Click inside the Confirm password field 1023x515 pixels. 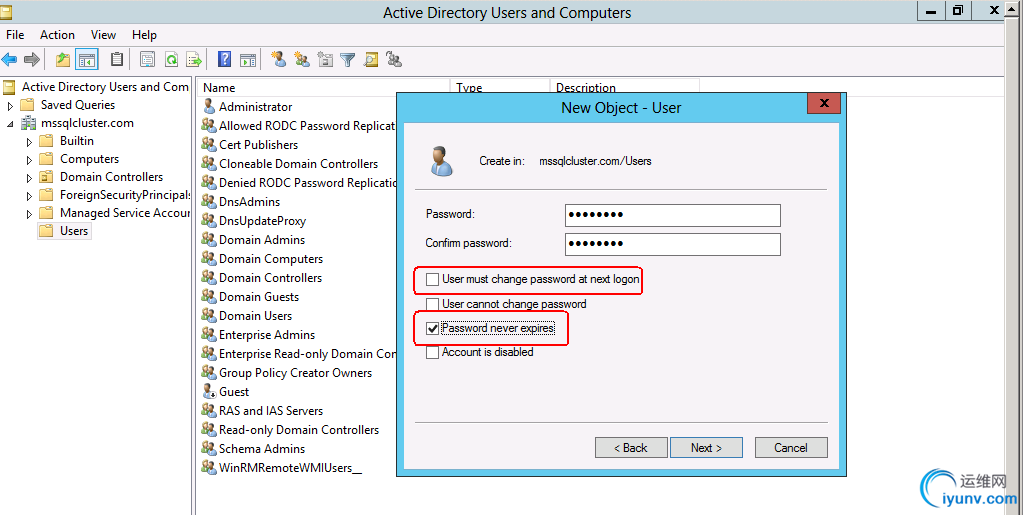click(672, 244)
